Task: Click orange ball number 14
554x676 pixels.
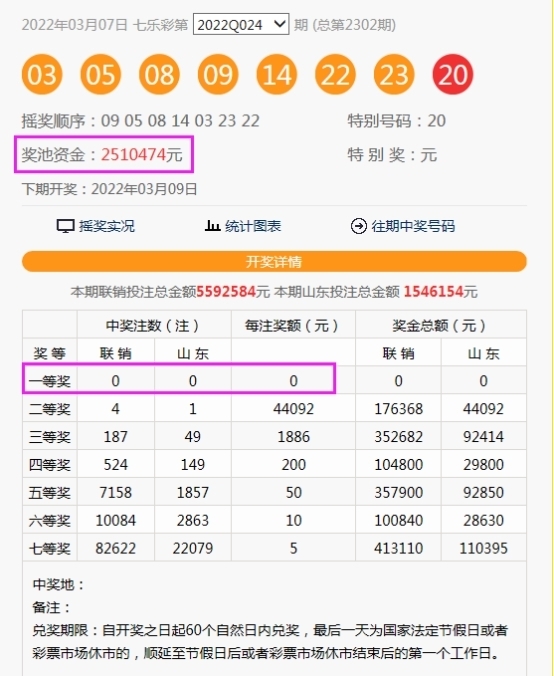Action: pos(276,74)
